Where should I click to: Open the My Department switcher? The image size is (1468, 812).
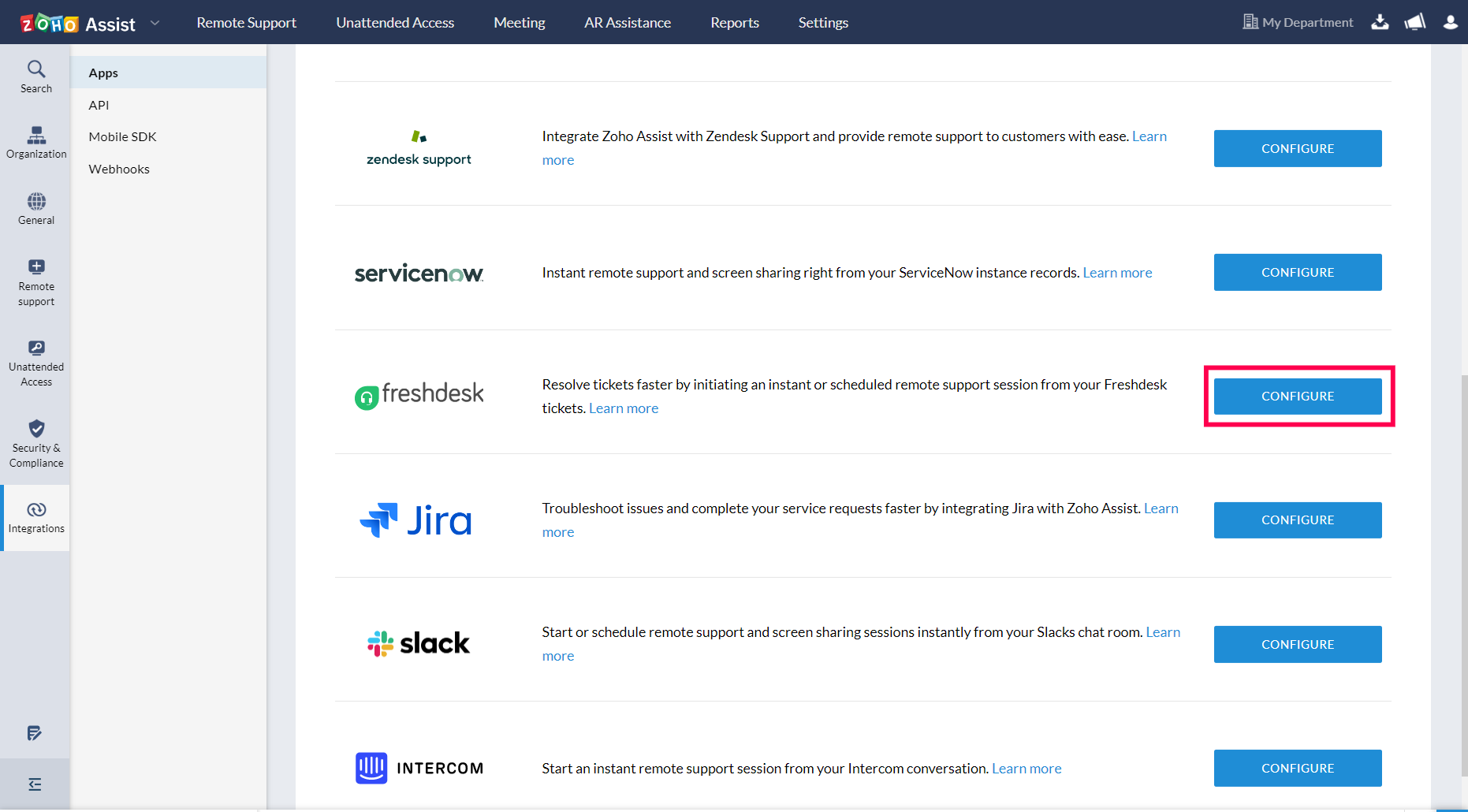click(x=1298, y=22)
